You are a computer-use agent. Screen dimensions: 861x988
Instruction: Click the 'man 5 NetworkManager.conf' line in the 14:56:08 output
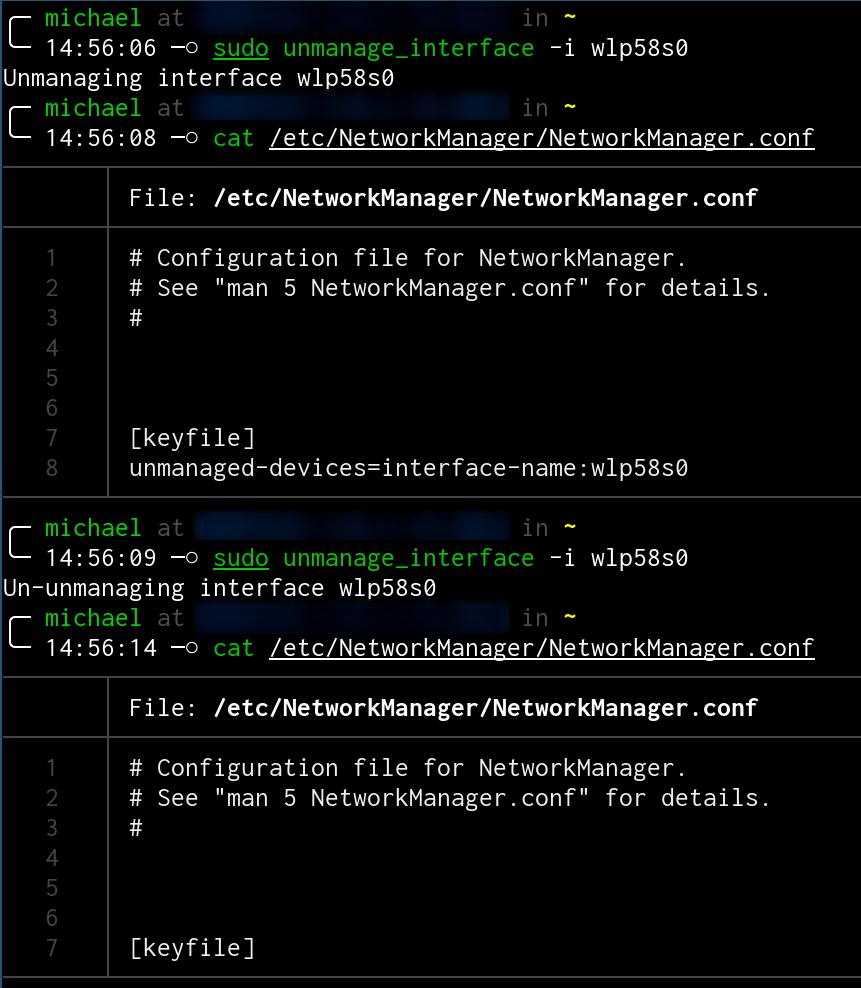click(x=449, y=289)
